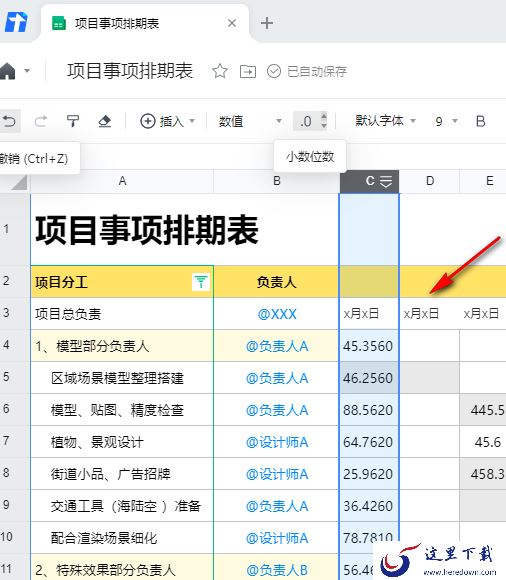506x580 pixels.
Task: Click the value 25.9620 in column C
Action: tap(368, 474)
